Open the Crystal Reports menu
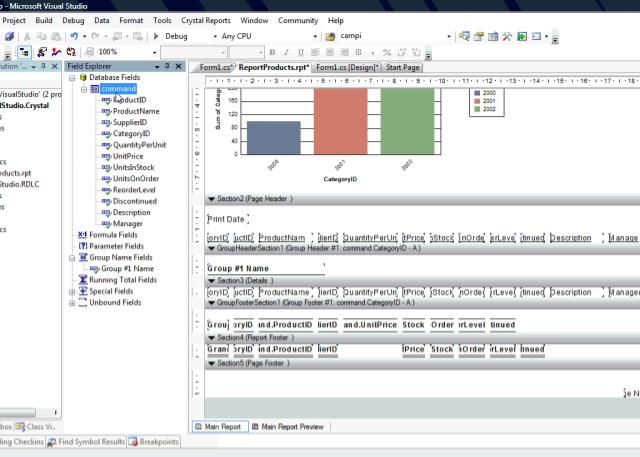This screenshot has height=457, width=640. pyautogui.click(x=206, y=20)
